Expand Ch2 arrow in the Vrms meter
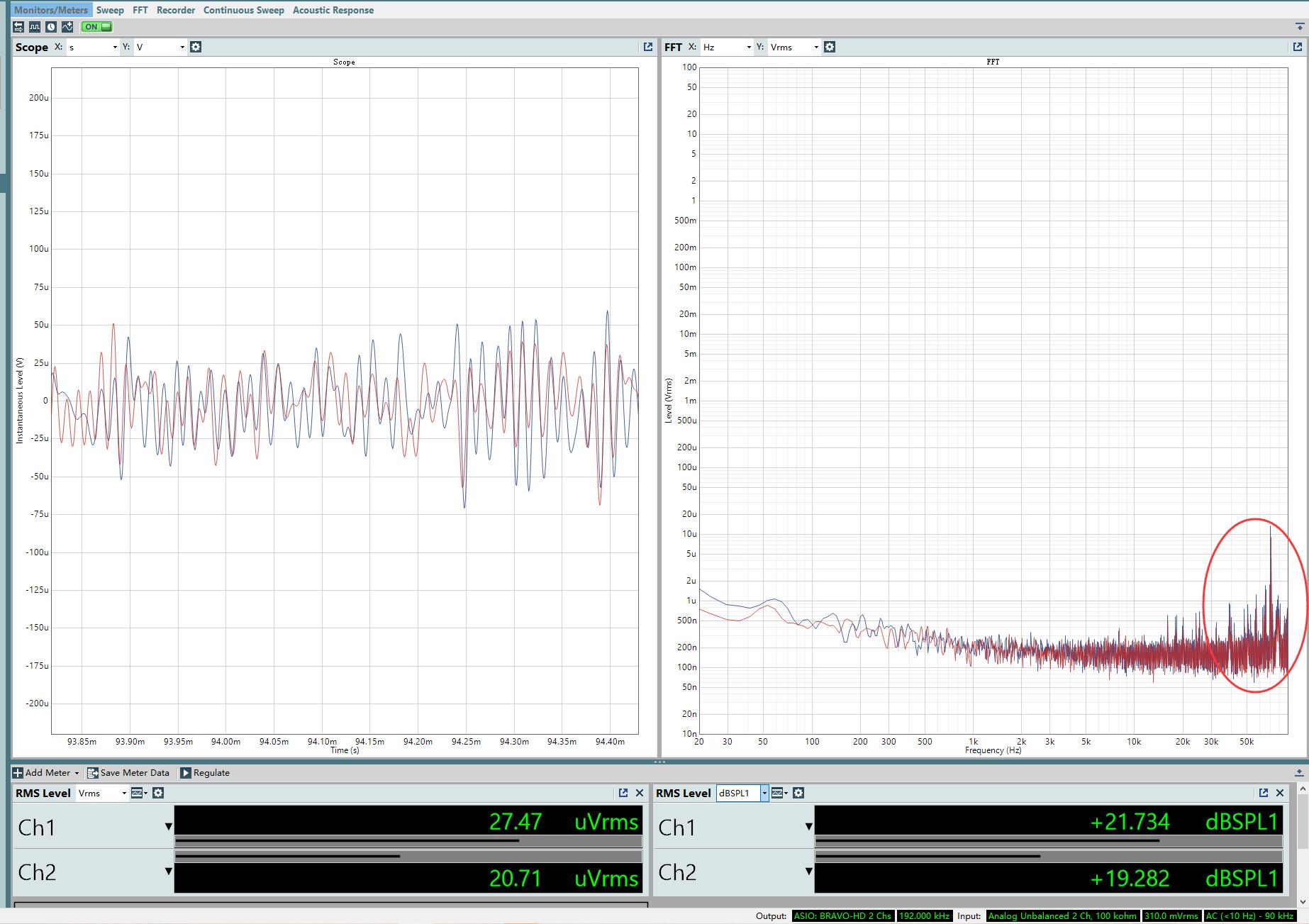The image size is (1309, 924). [x=168, y=871]
